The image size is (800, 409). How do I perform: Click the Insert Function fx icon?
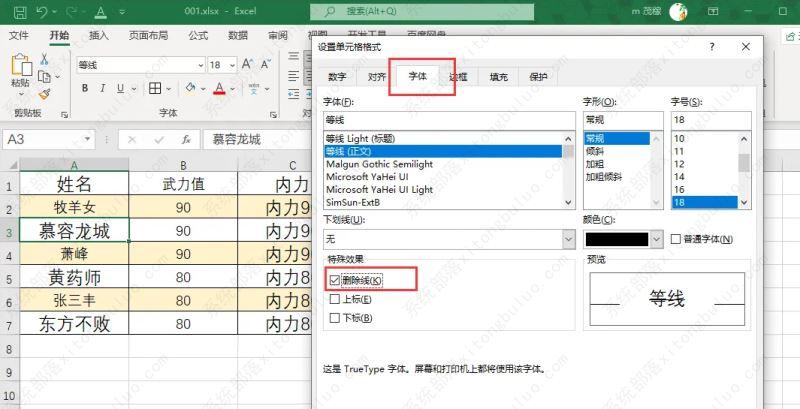[186, 140]
